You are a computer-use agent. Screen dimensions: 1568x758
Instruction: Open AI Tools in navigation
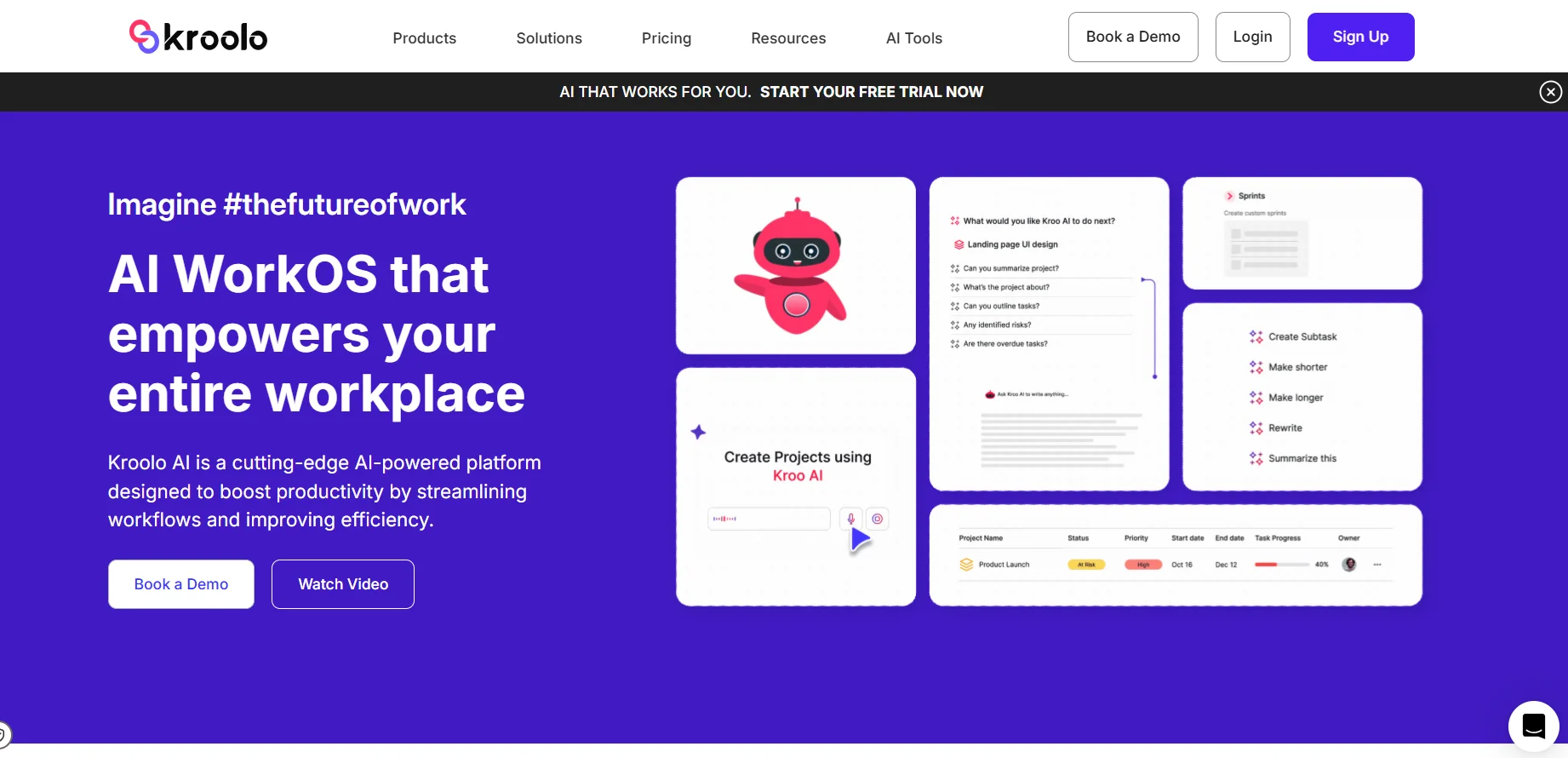914,38
